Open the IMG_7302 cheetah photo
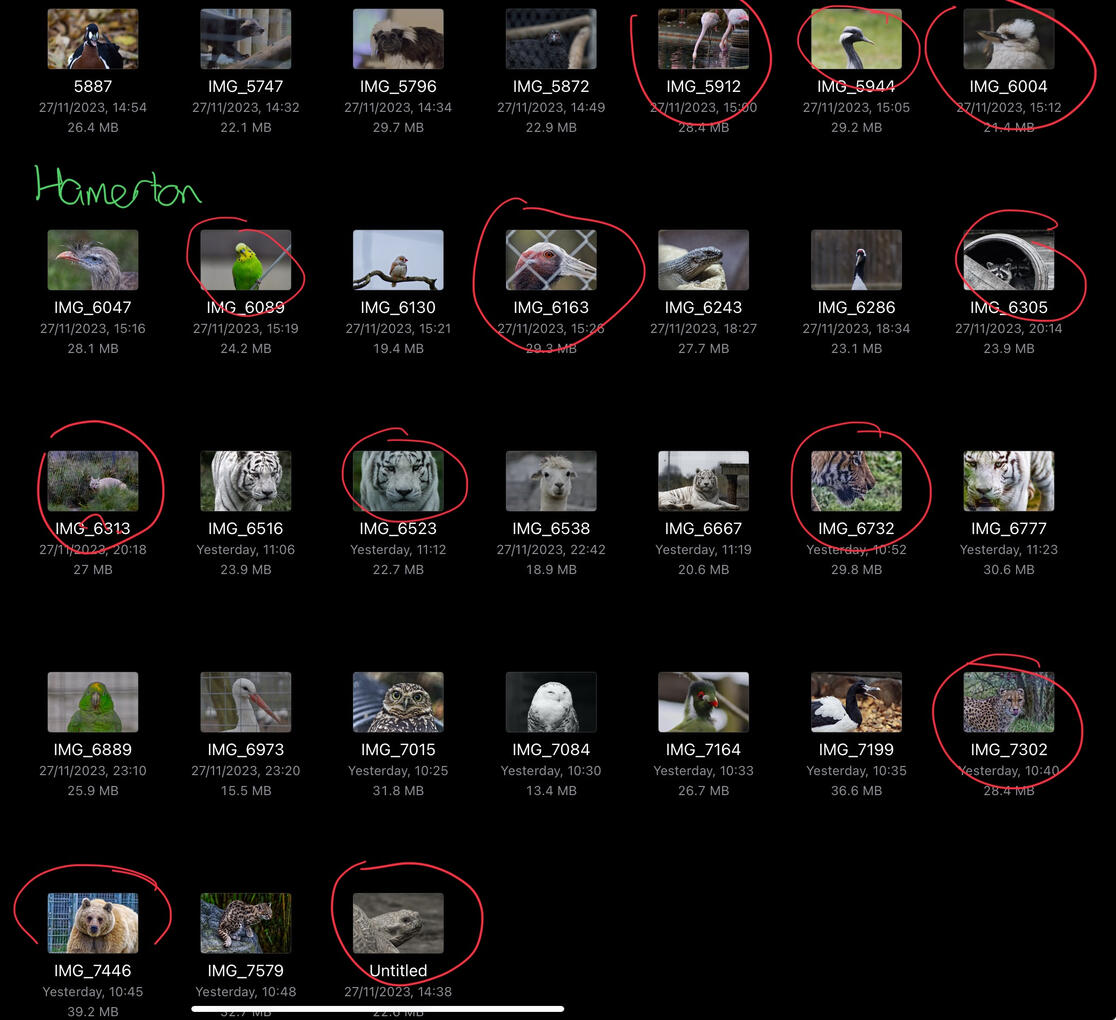This screenshot has width=1116, height=1020. (x=1008, y=702)
